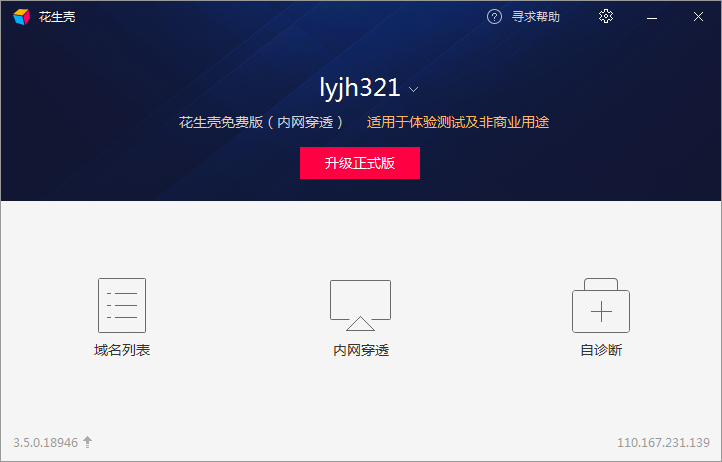Click the 花生壳 cube logo icon

pos(22,17)
